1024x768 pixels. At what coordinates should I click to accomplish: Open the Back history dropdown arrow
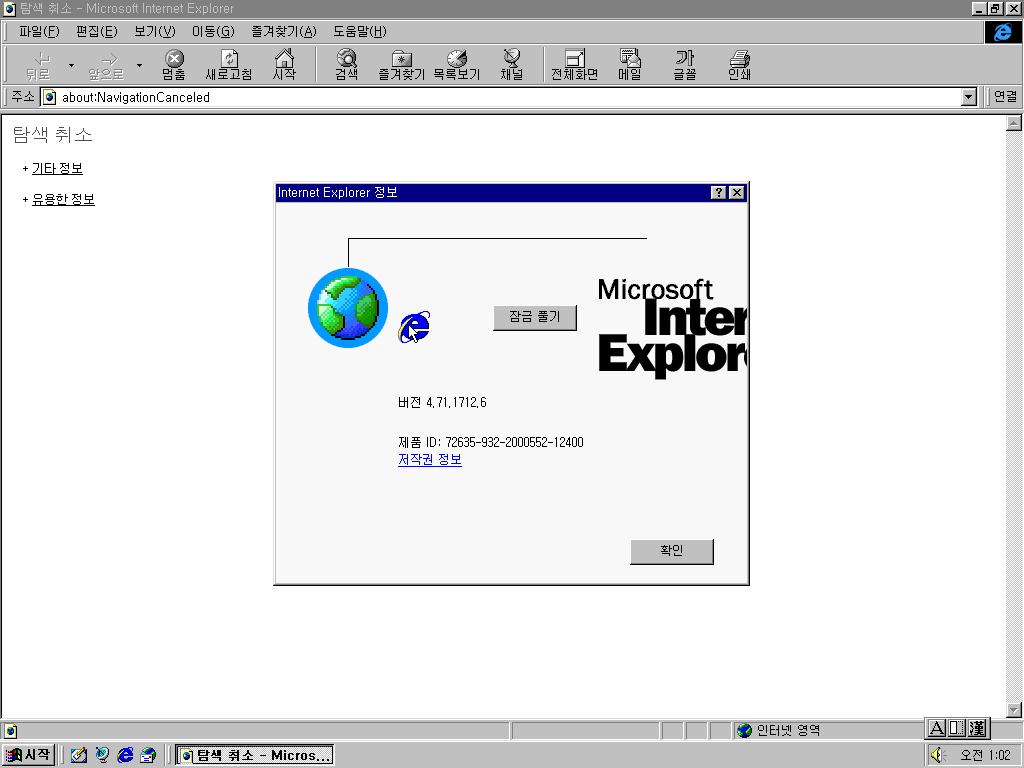click(71, 65)
